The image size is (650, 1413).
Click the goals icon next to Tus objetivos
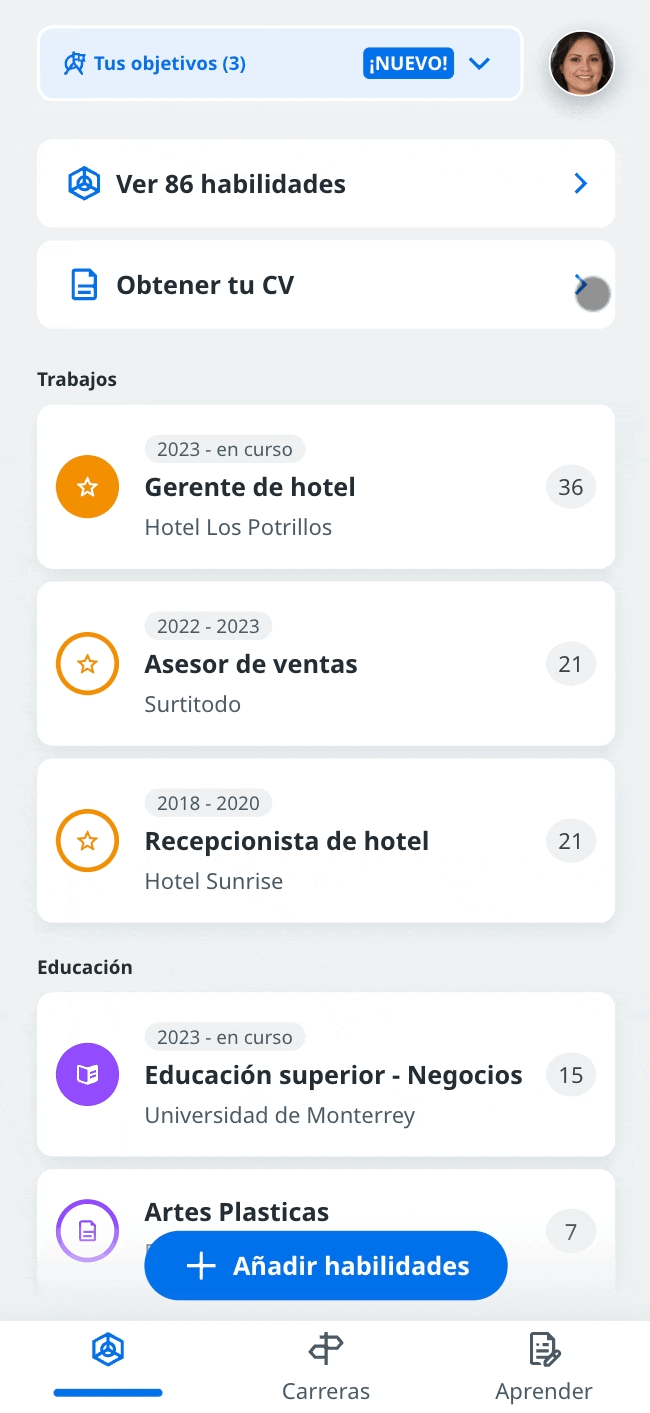pos(75,64)
